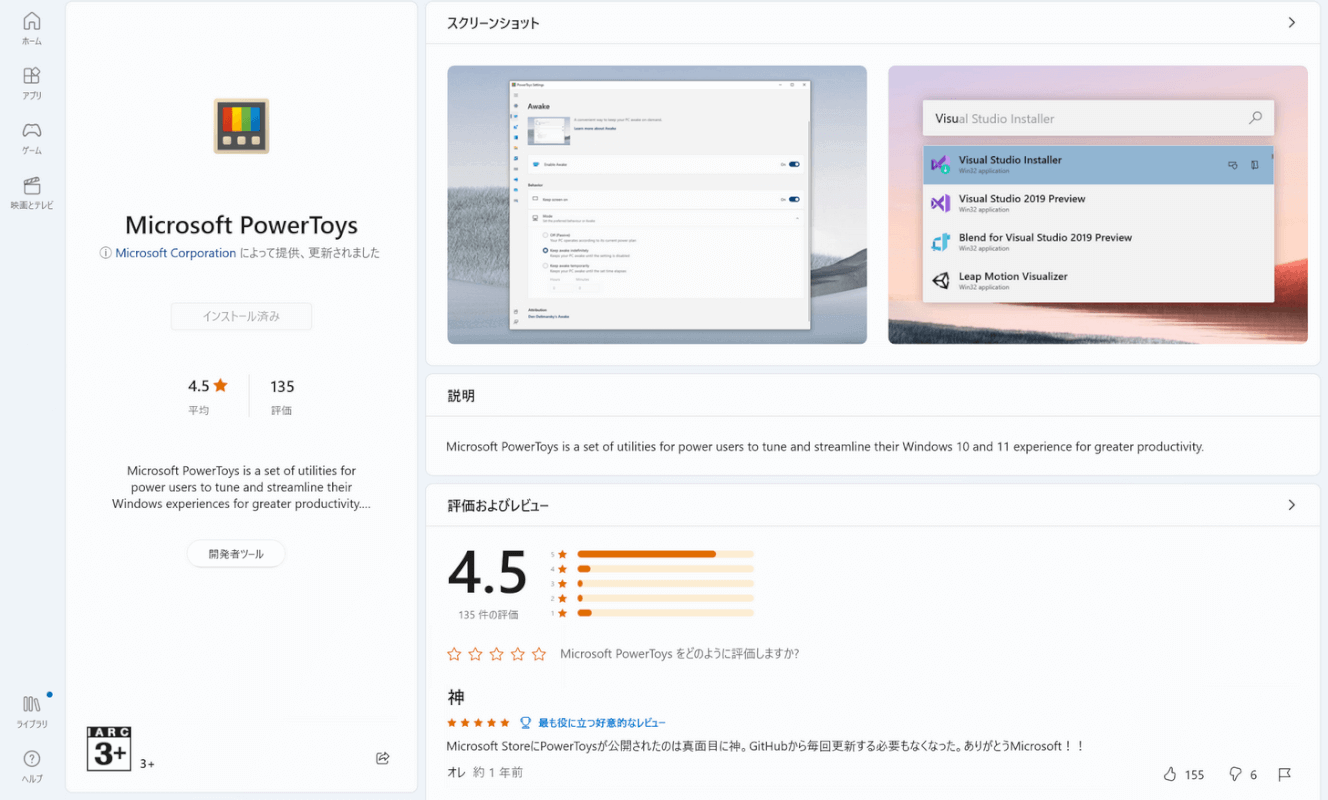Click the 説明 section header

(461, 396)
